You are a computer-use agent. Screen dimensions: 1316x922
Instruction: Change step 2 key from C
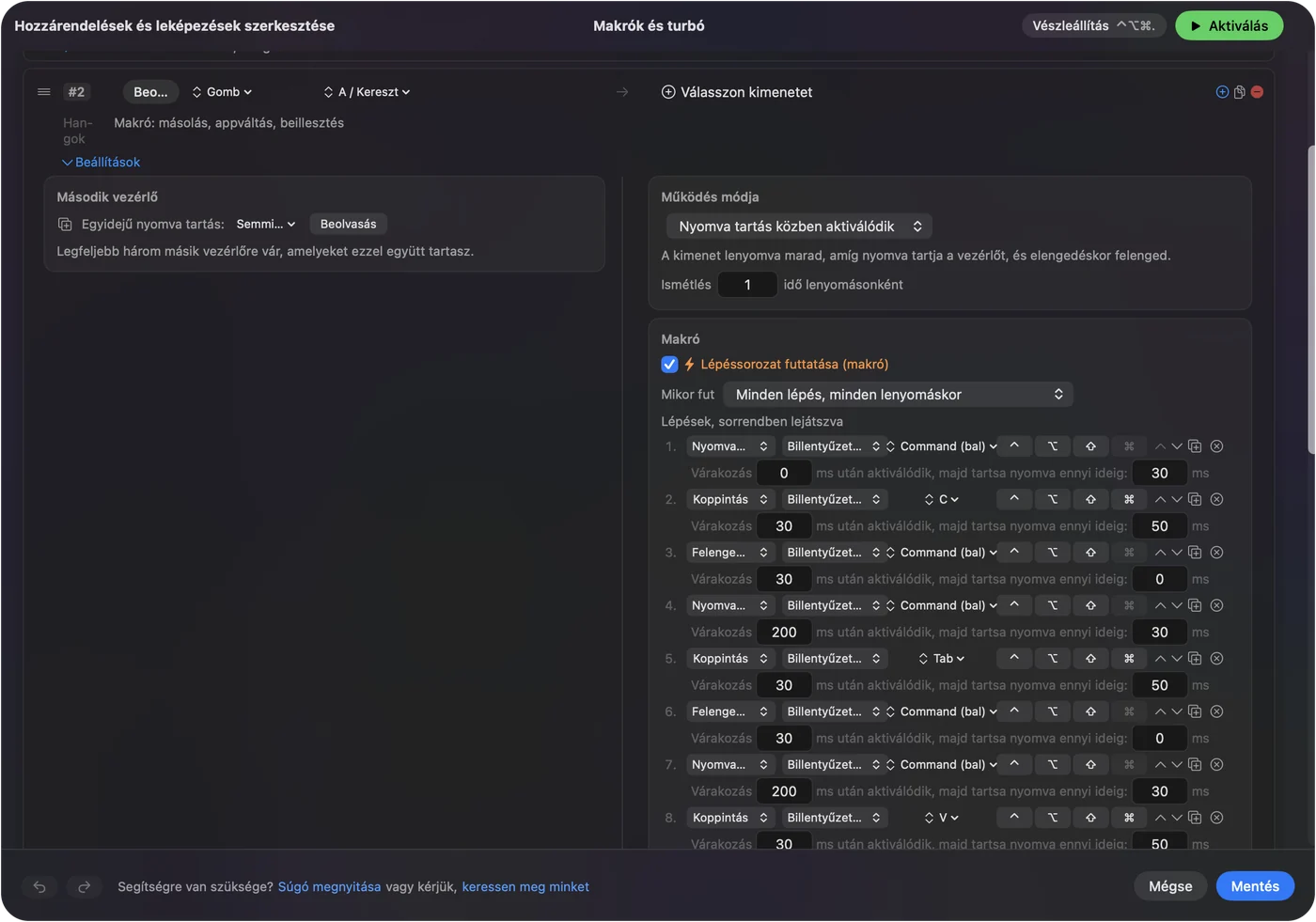(942, 499)
